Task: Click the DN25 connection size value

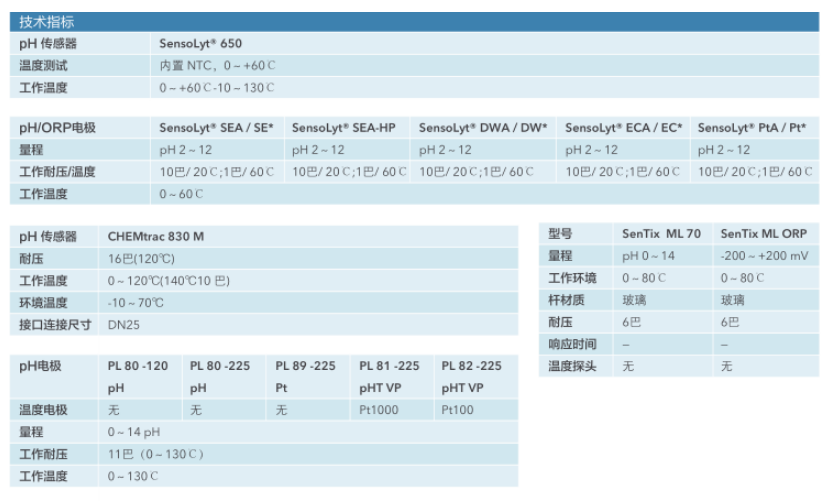Action: [x=124, y=324]
